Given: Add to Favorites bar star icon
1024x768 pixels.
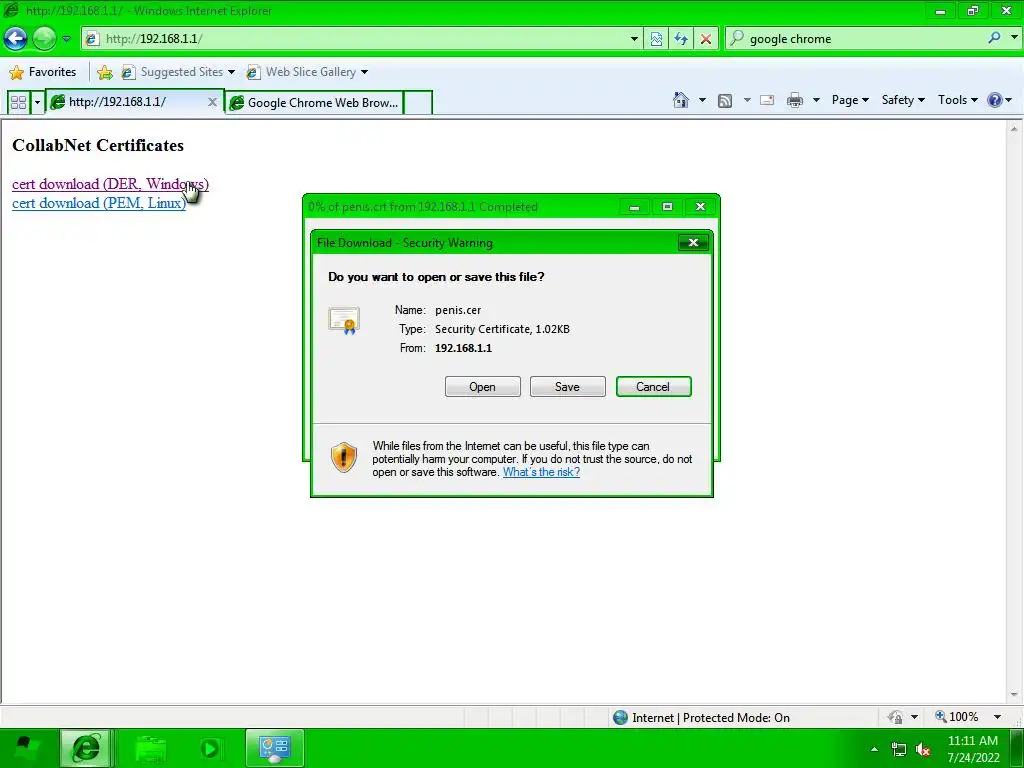Looking at the screenshot, I should (x=104, y=72).
